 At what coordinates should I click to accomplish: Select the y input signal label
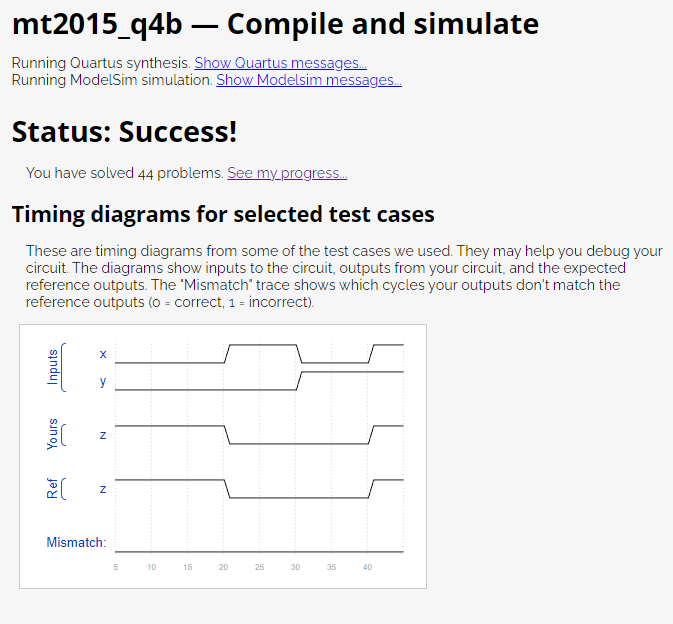[x=102, y=381]
